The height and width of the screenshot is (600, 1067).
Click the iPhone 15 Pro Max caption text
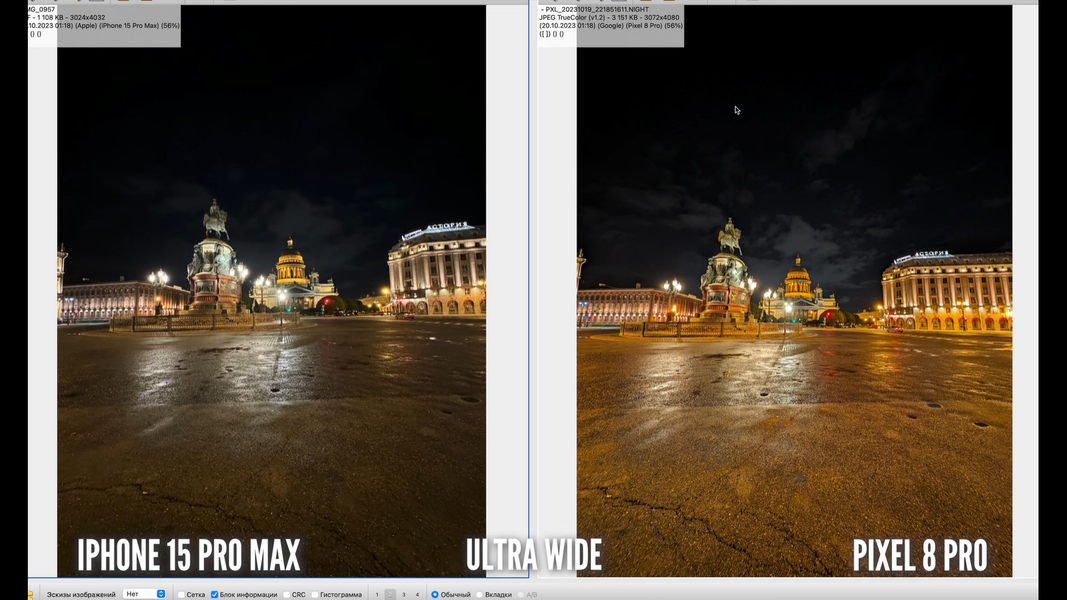pyautogui.click(x=188, y=555)
